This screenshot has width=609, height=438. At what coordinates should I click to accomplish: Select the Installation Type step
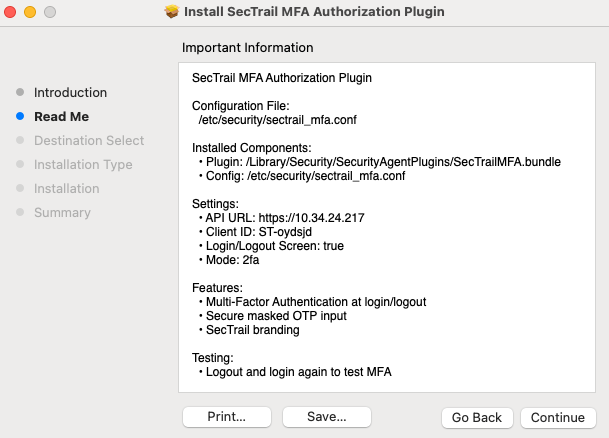(83, 164)
